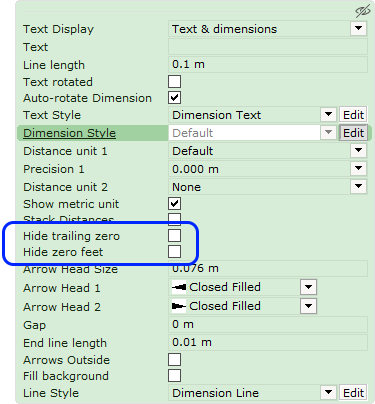Click Edit button beside Dimension Style

tap(353, 133)
